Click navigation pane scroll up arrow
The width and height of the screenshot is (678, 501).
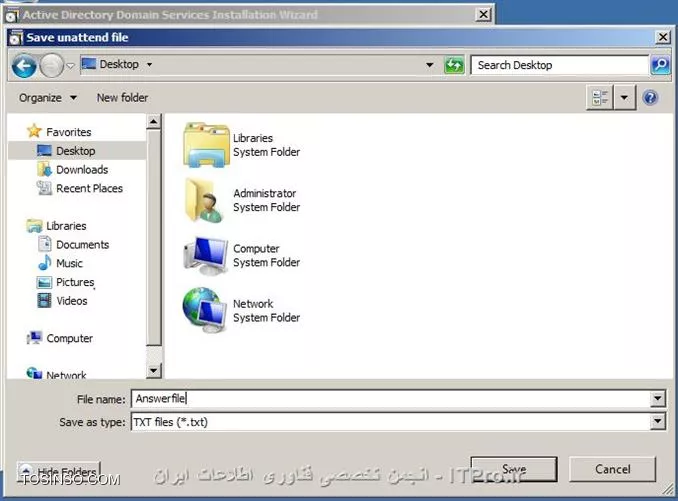[x=154, y=122]
